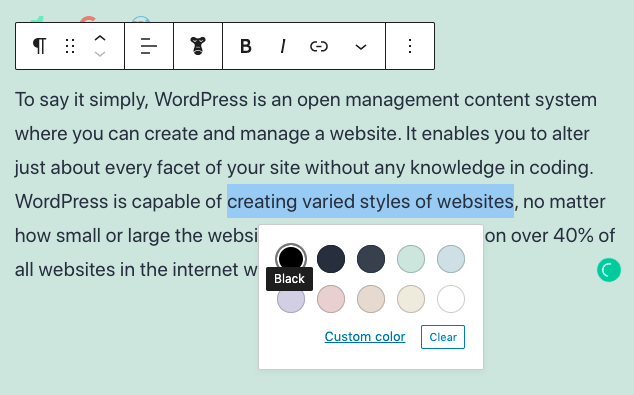The height and width of the screenshot is (395, 634).
Task: Choose the pale mint green swatch
Action: [411, 259]
